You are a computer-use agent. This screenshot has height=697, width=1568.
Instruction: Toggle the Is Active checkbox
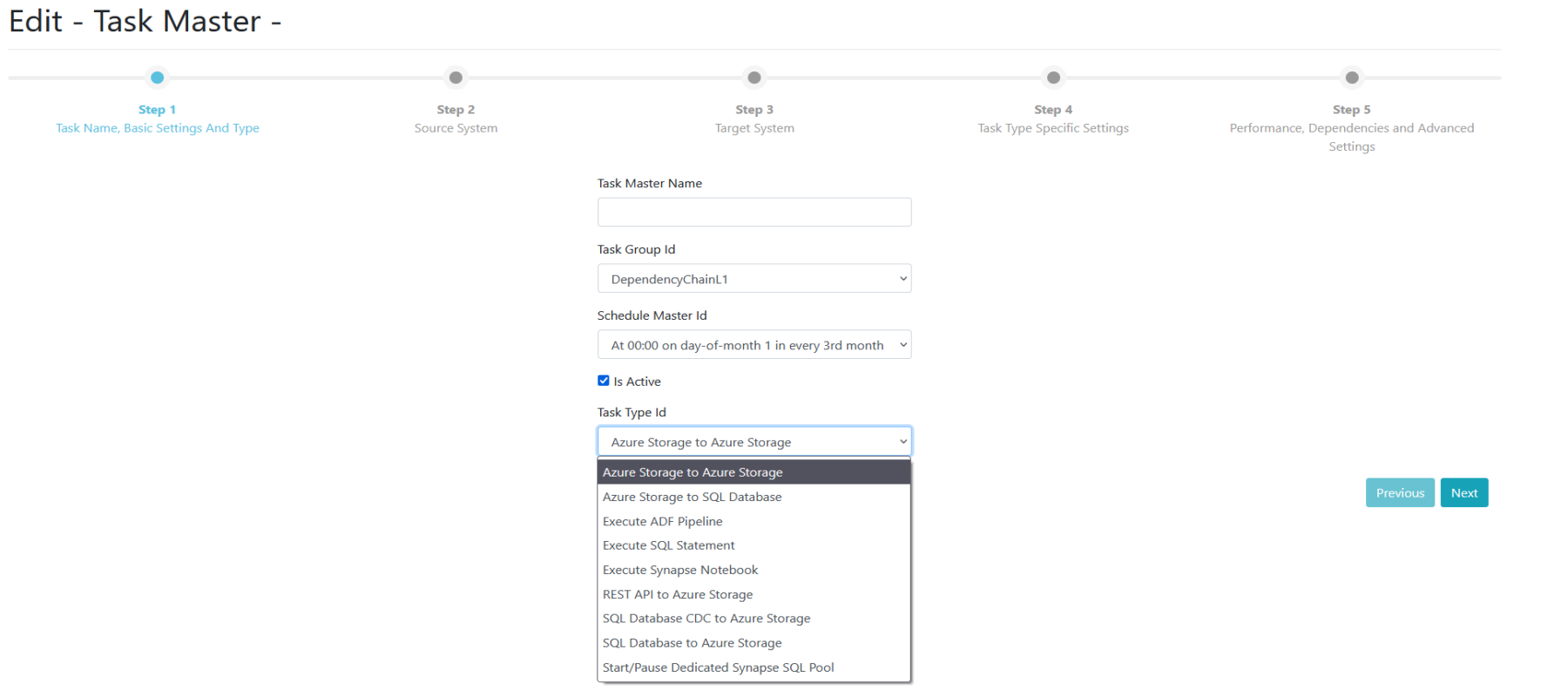point(604,381)
